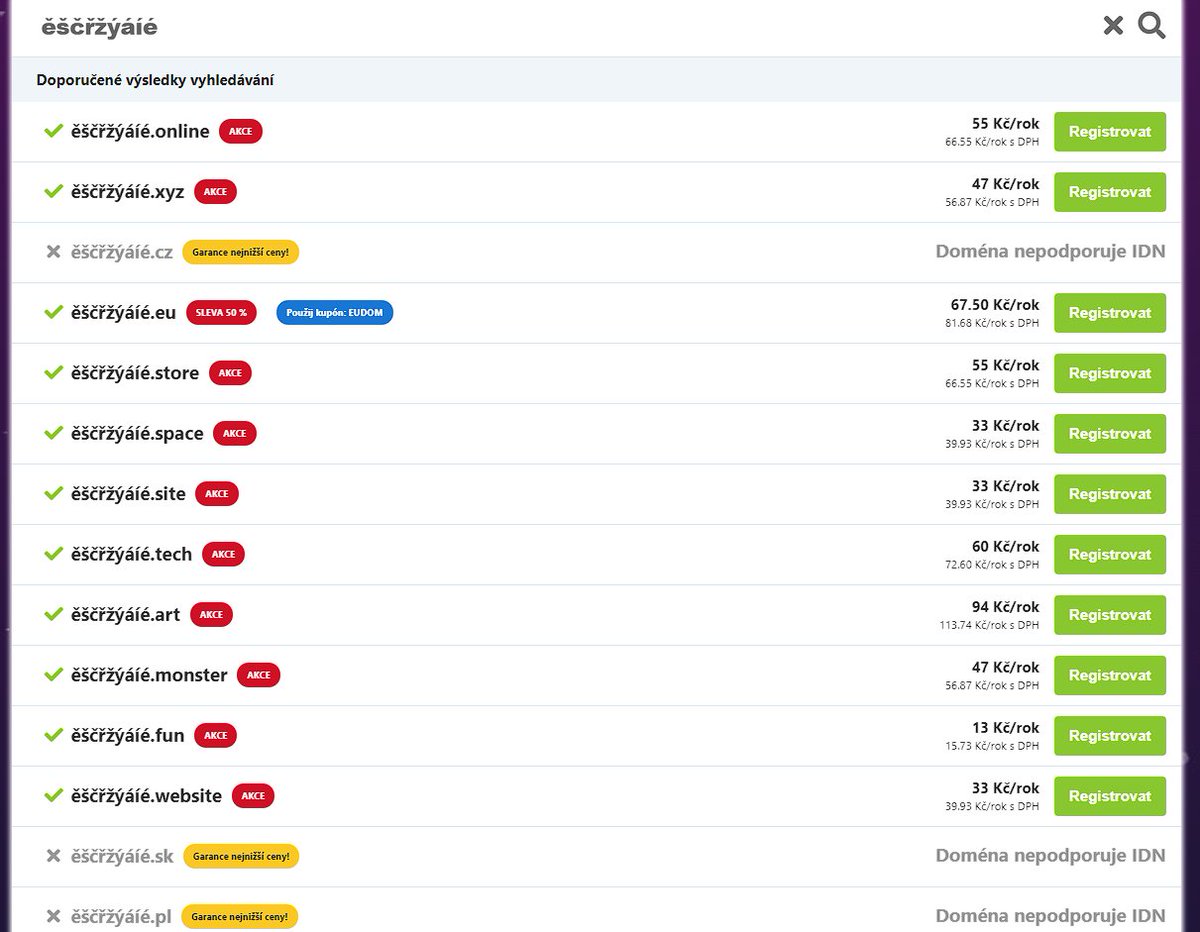1200x932 pixels.
Task: Click the AKCE badge on the .store row
Action: click(230, 372)
